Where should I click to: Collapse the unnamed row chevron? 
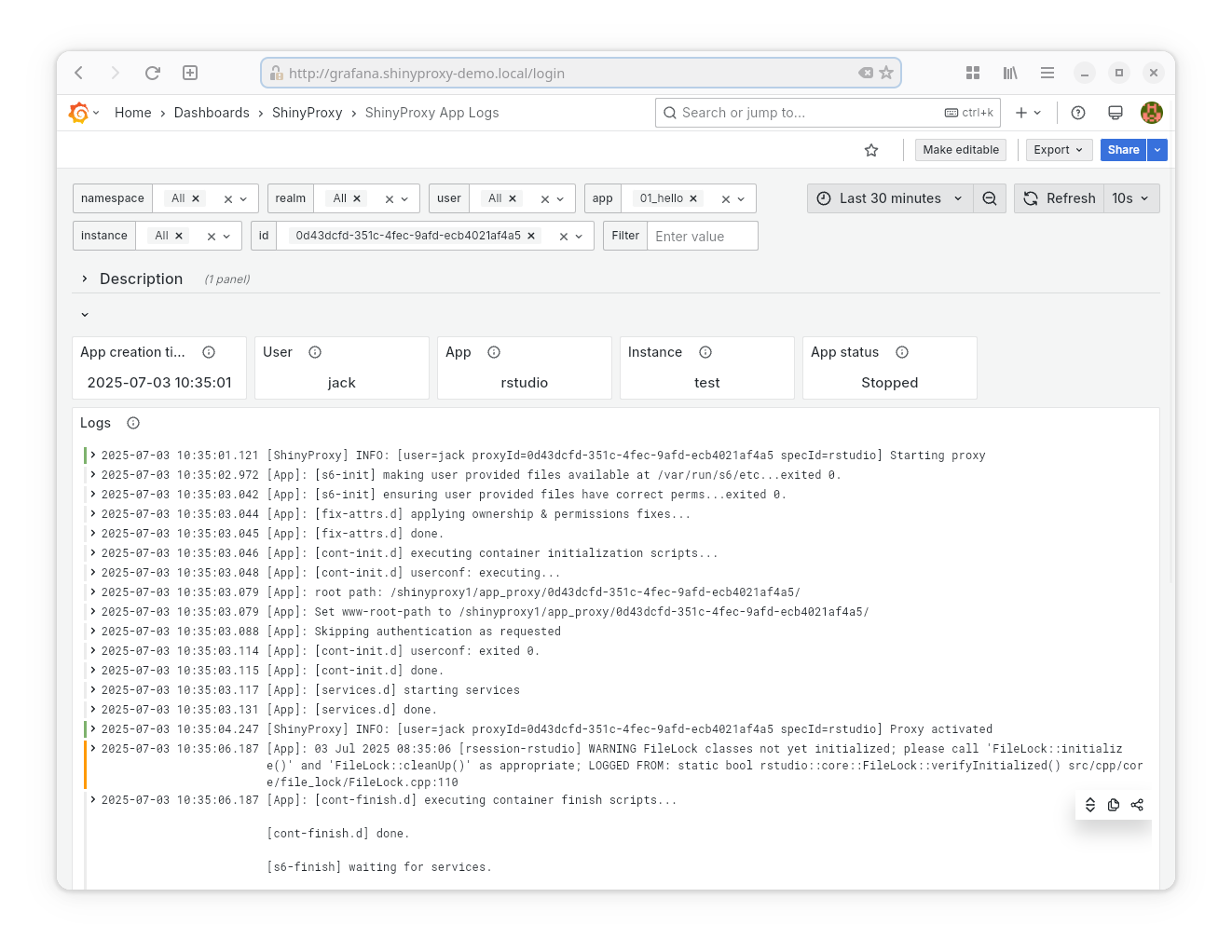point(85,315)
